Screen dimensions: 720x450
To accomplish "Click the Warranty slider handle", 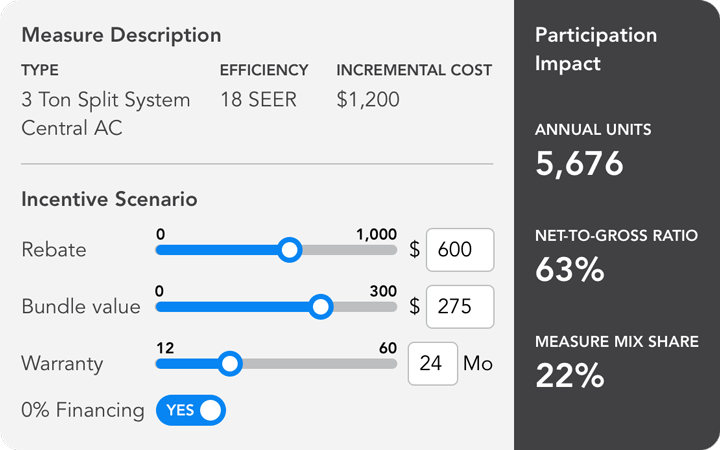I will click(230, 364).
